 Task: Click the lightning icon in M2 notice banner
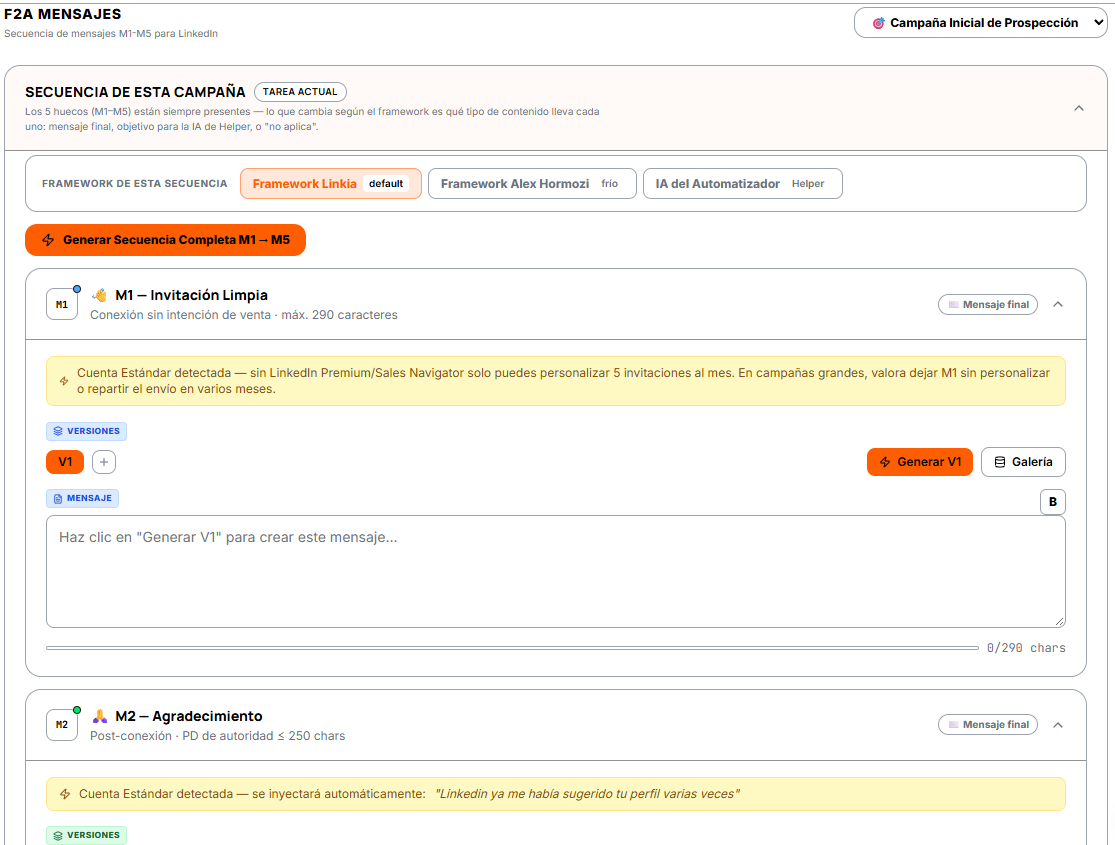coord(65,794)
